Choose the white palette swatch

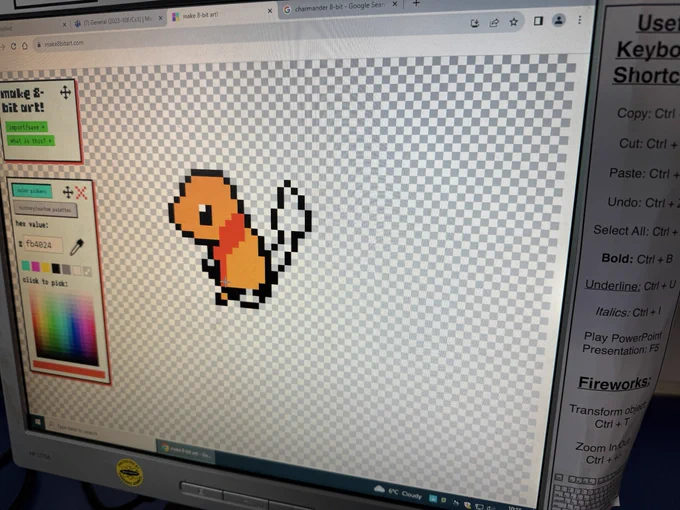click(77, 271)
